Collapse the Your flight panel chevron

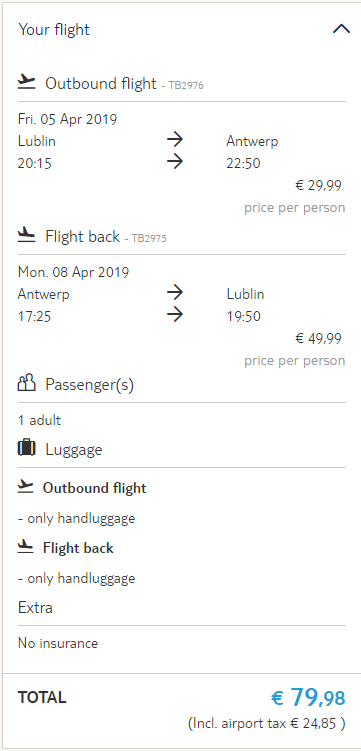[341, 29]
